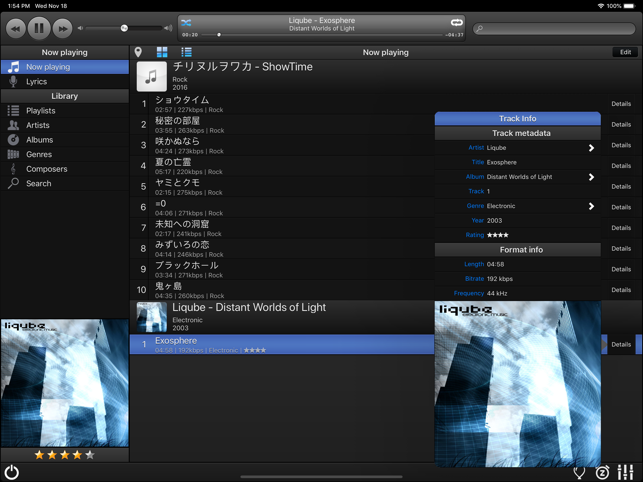643x482 pixels.
Task: Play track 3 咲かぬなら
Action: click(283, 145)
